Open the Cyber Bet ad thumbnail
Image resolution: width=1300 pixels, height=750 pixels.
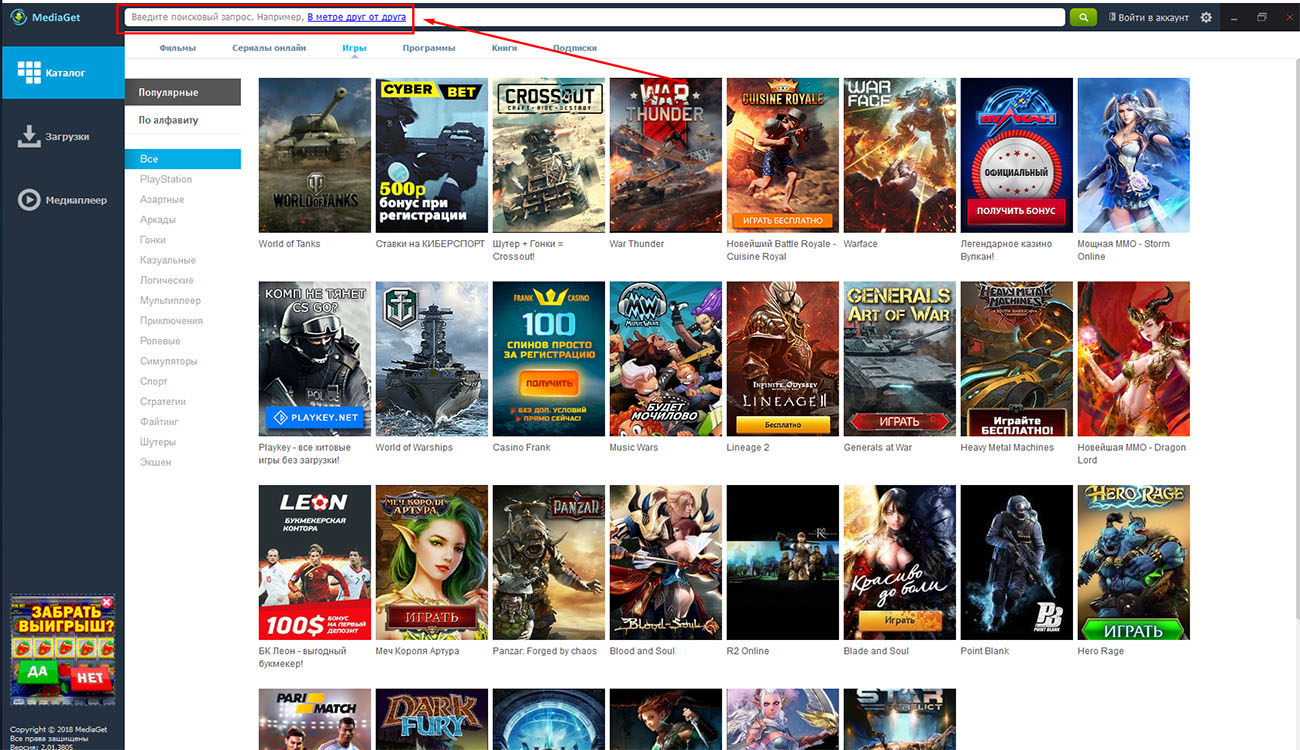[x=432, y=155]
